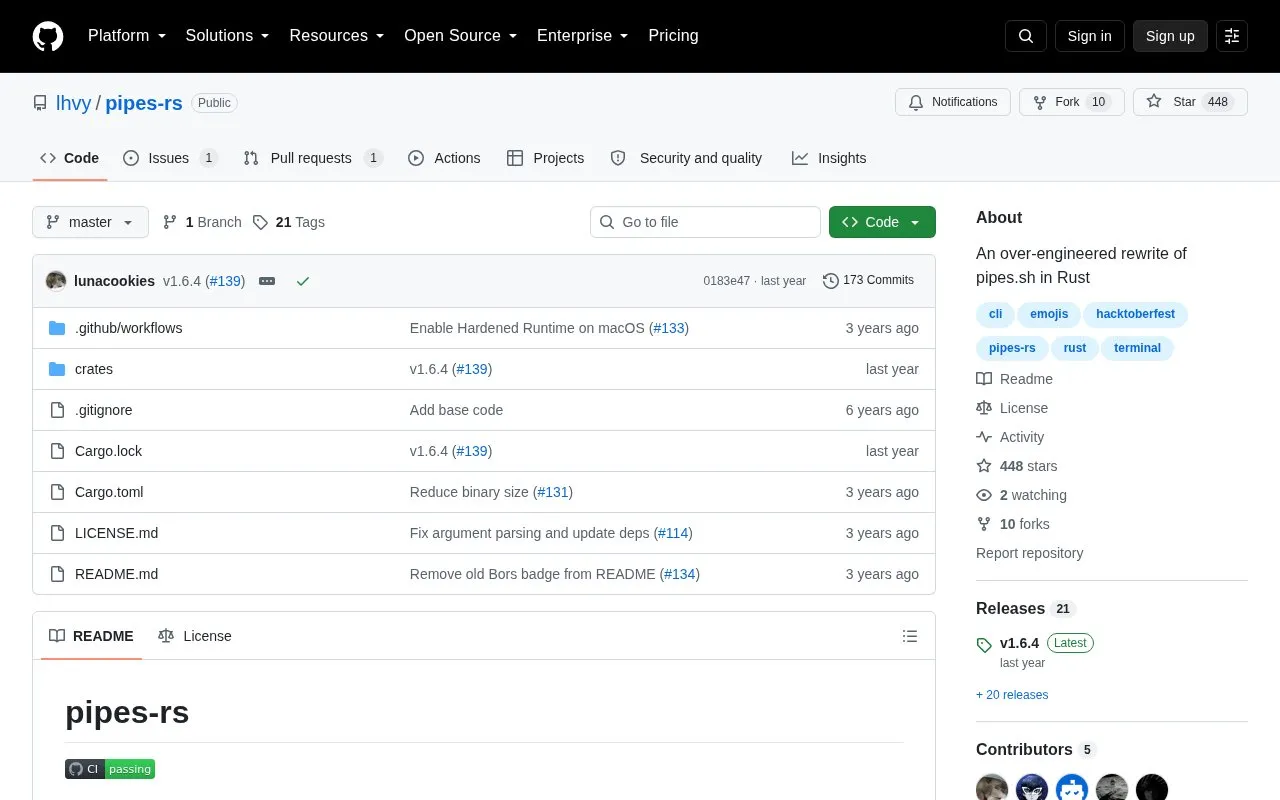Click the Star button
Viewport: 1280px width, 800px height.
pyautogui.click(x=1190, y=102)
